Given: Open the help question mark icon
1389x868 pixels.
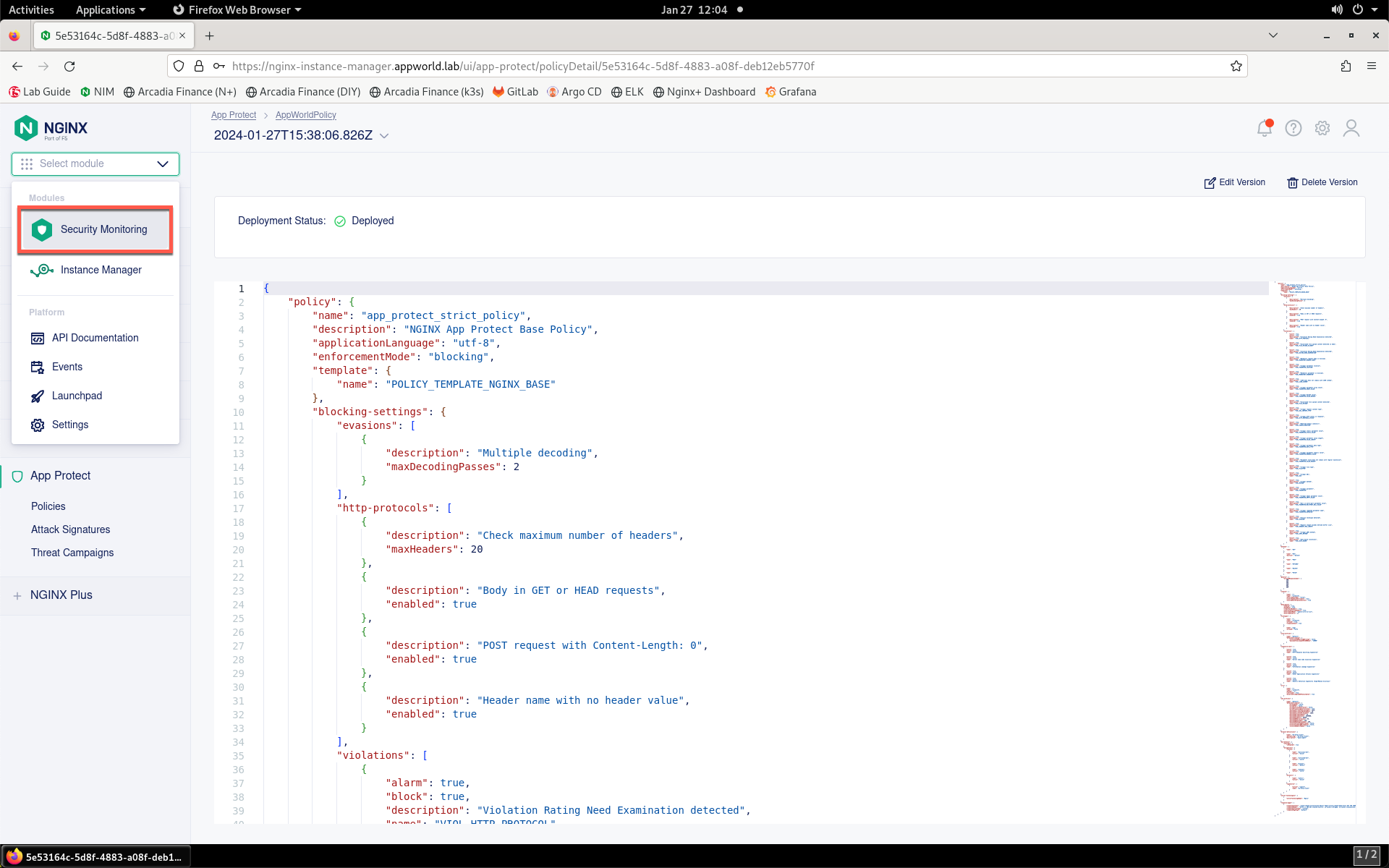Looking at the screenshot, I should 1294,128.
